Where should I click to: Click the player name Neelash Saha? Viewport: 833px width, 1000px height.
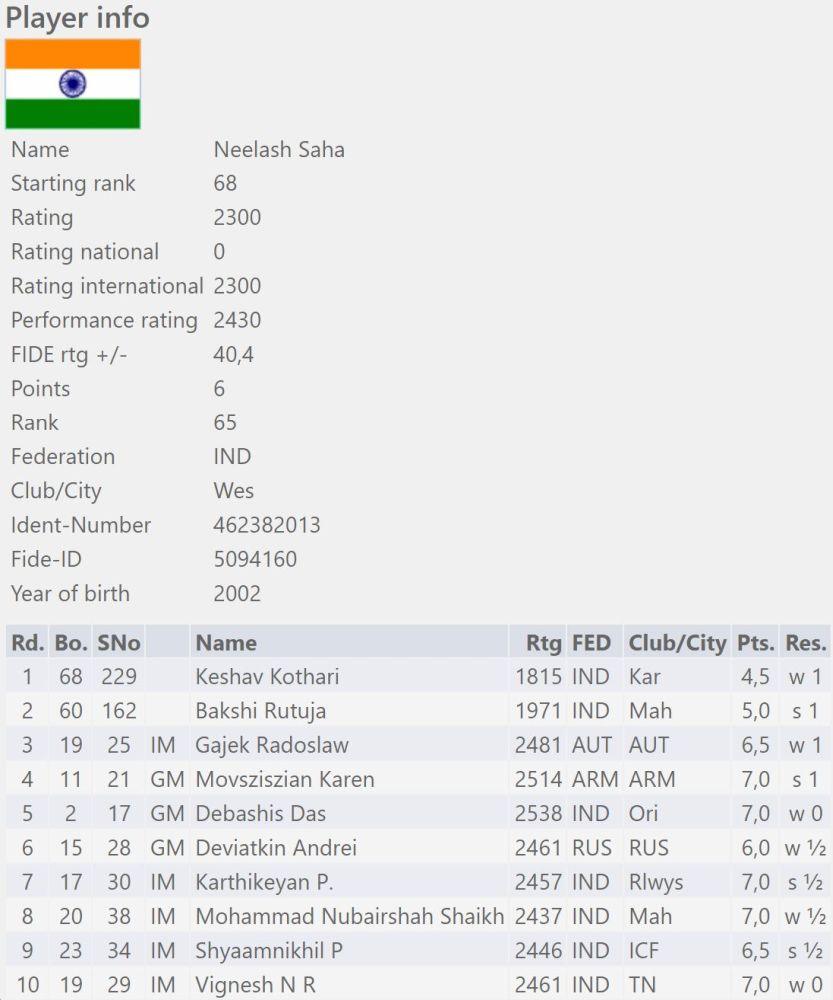pos(279,150)
